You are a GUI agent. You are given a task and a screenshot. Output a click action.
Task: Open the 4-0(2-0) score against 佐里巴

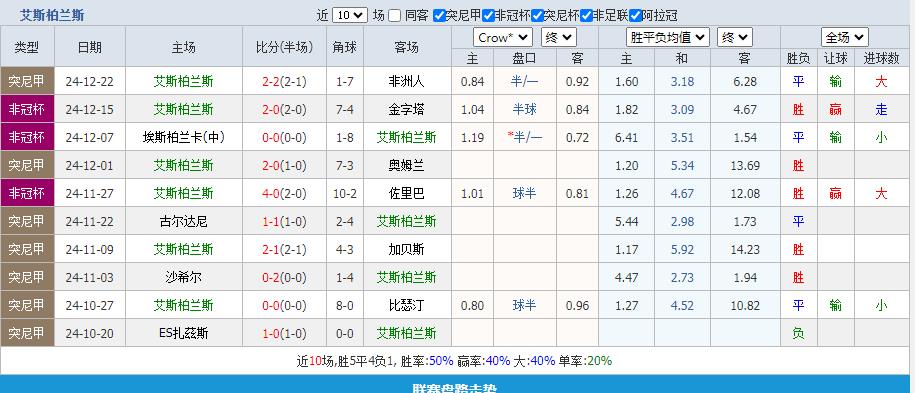click(x=285, y=193)
